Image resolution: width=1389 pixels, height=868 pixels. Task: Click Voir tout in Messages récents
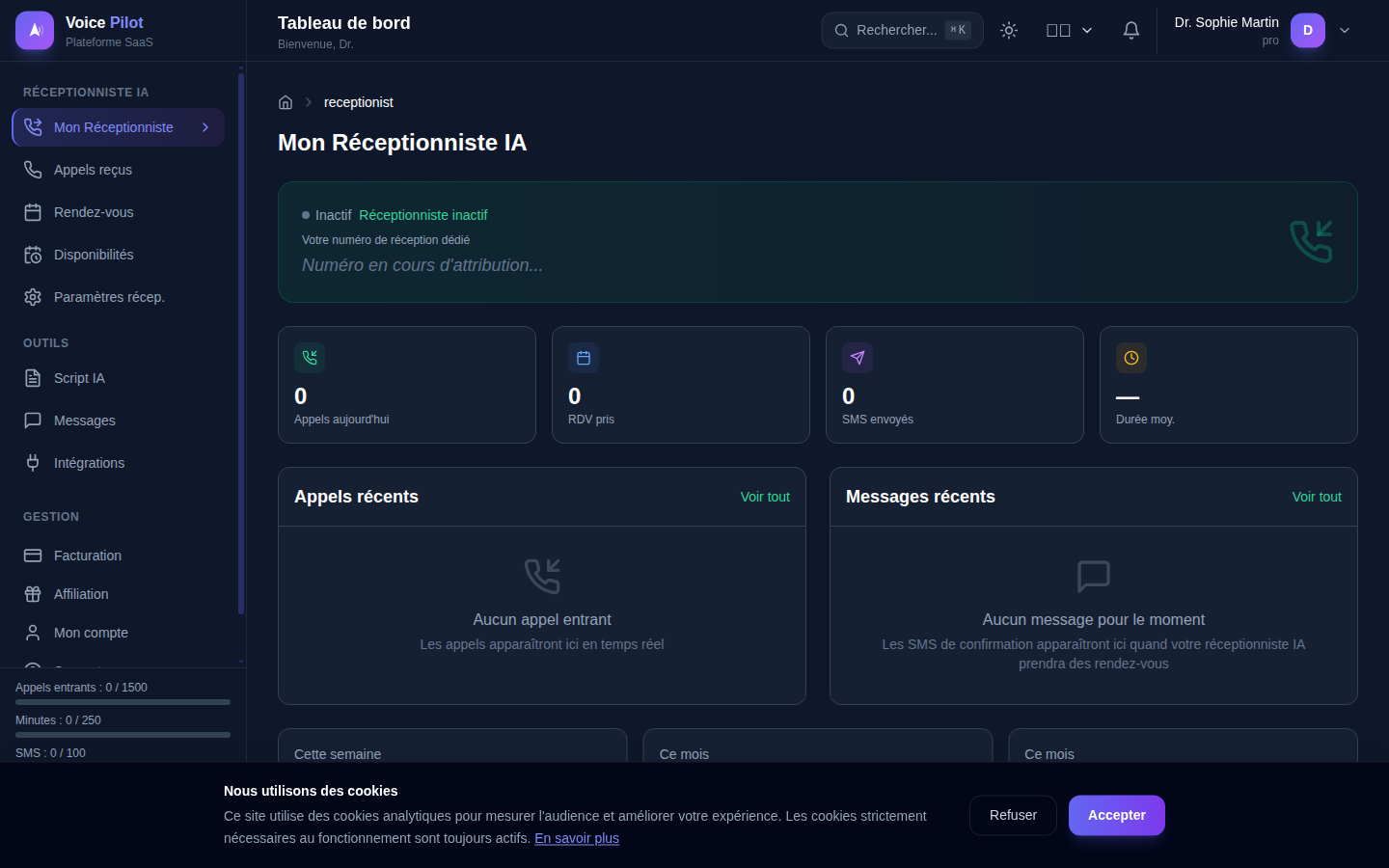(1317, 497)
